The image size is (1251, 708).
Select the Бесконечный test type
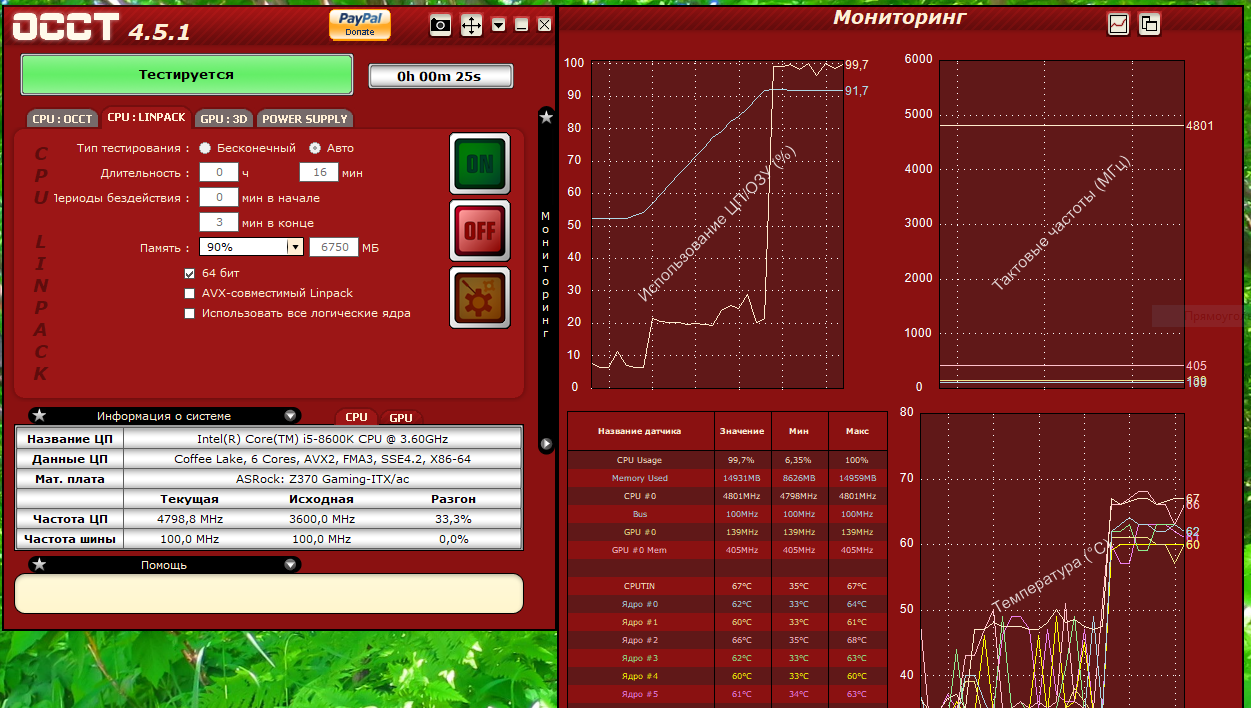click(205, 148)
